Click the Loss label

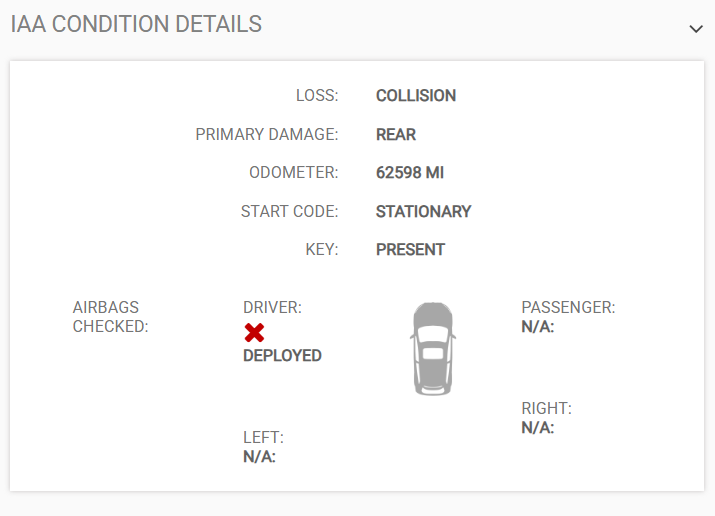click(317, 96)
